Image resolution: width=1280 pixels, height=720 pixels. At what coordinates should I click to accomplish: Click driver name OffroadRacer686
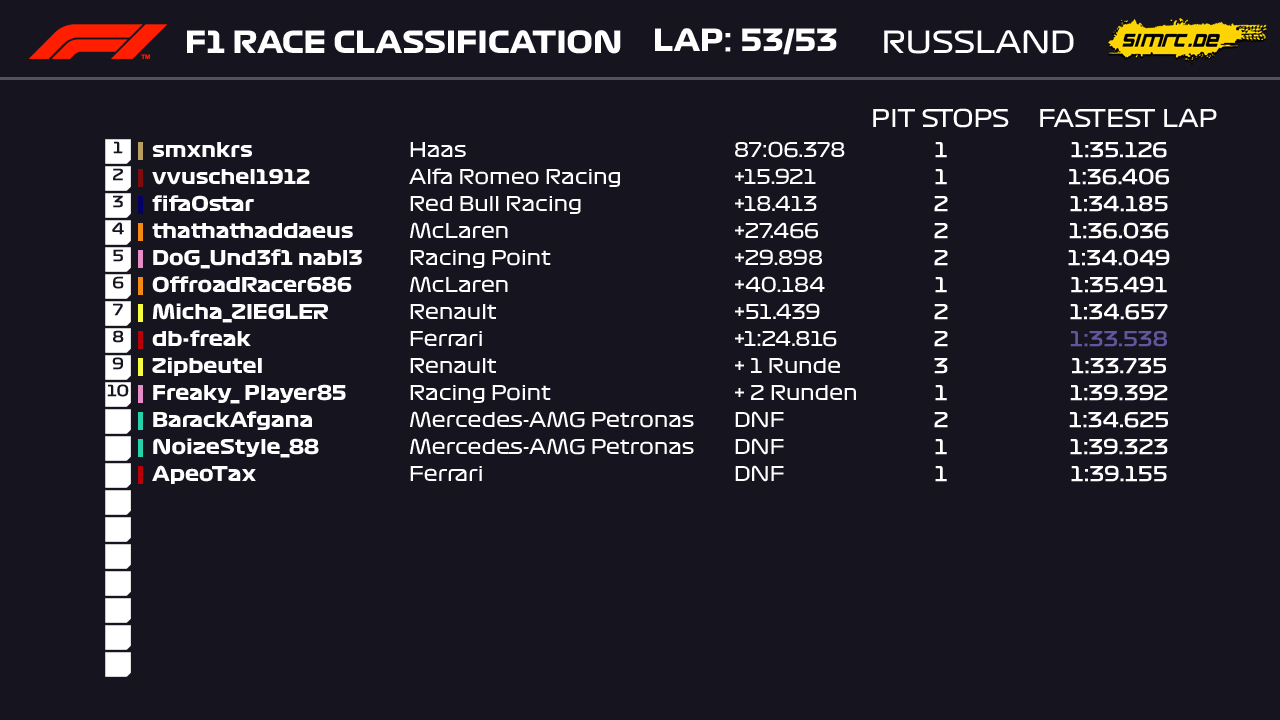[252, 285]
